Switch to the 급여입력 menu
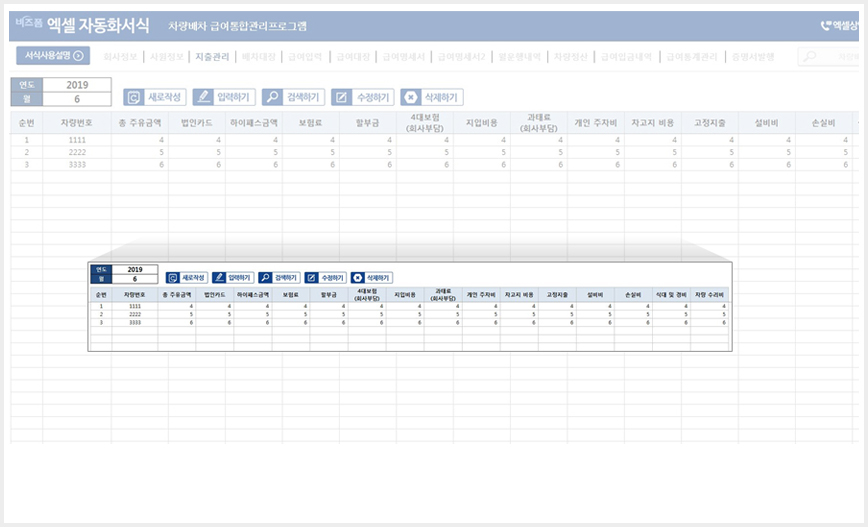 point(305,56)
